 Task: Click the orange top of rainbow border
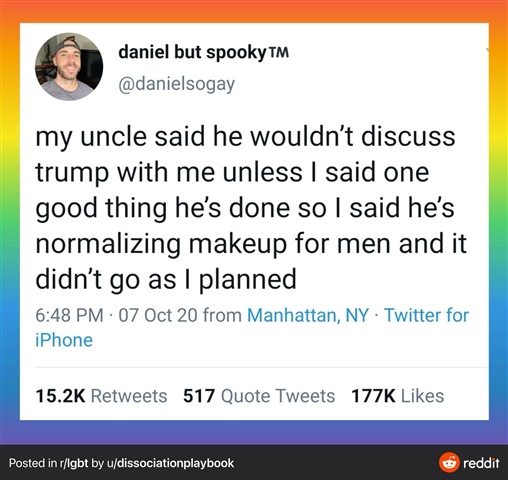(254, 11)
